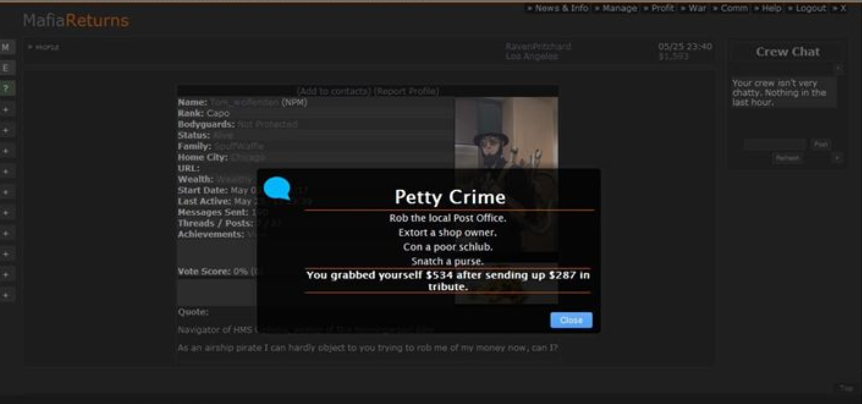Click the X in the top navigation bar
This screenshot has height=404, width=862.
(x=842, y=8)
